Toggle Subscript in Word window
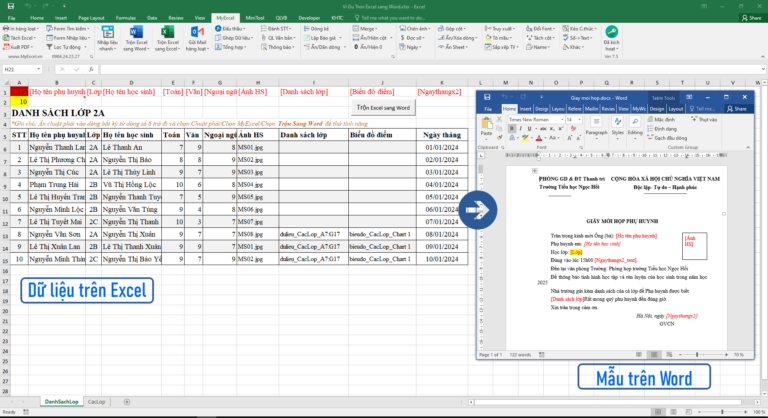The height and width of the screenshot is (418, 768). click(x=552, y=129)
